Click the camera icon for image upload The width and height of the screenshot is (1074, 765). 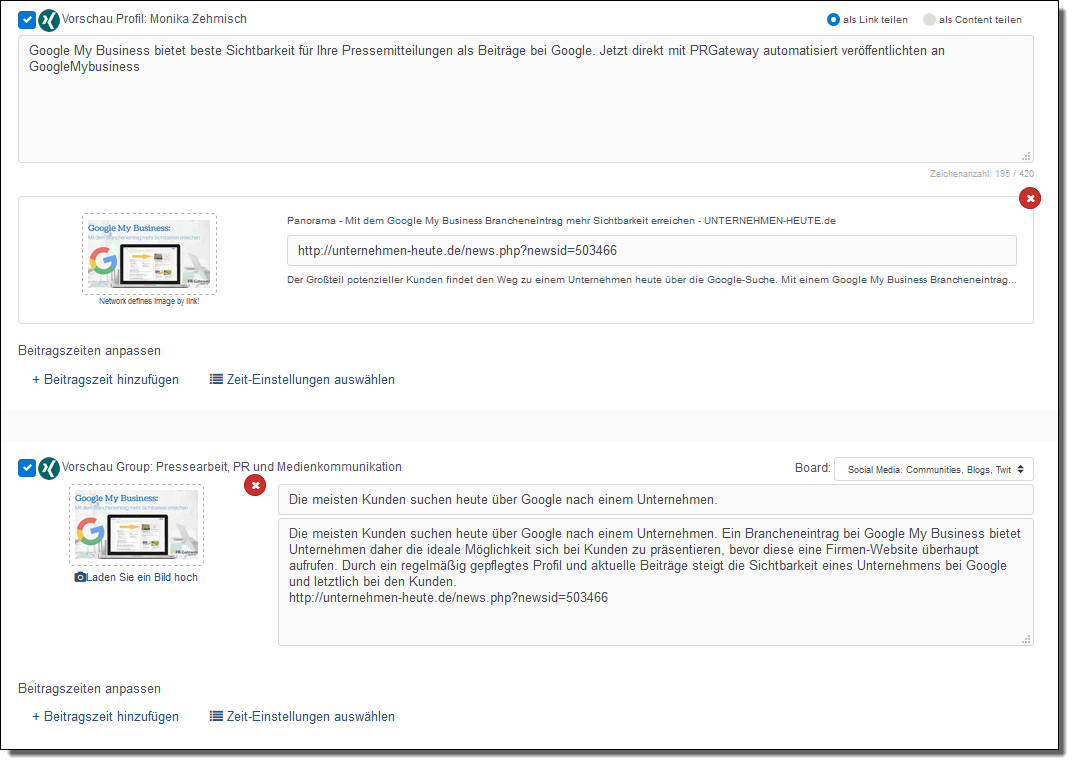(x=80, y=577)
